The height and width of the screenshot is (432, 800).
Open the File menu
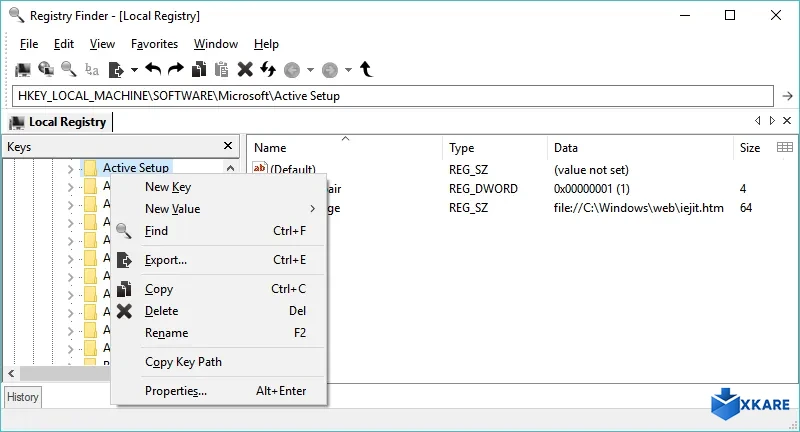[29, 44]
